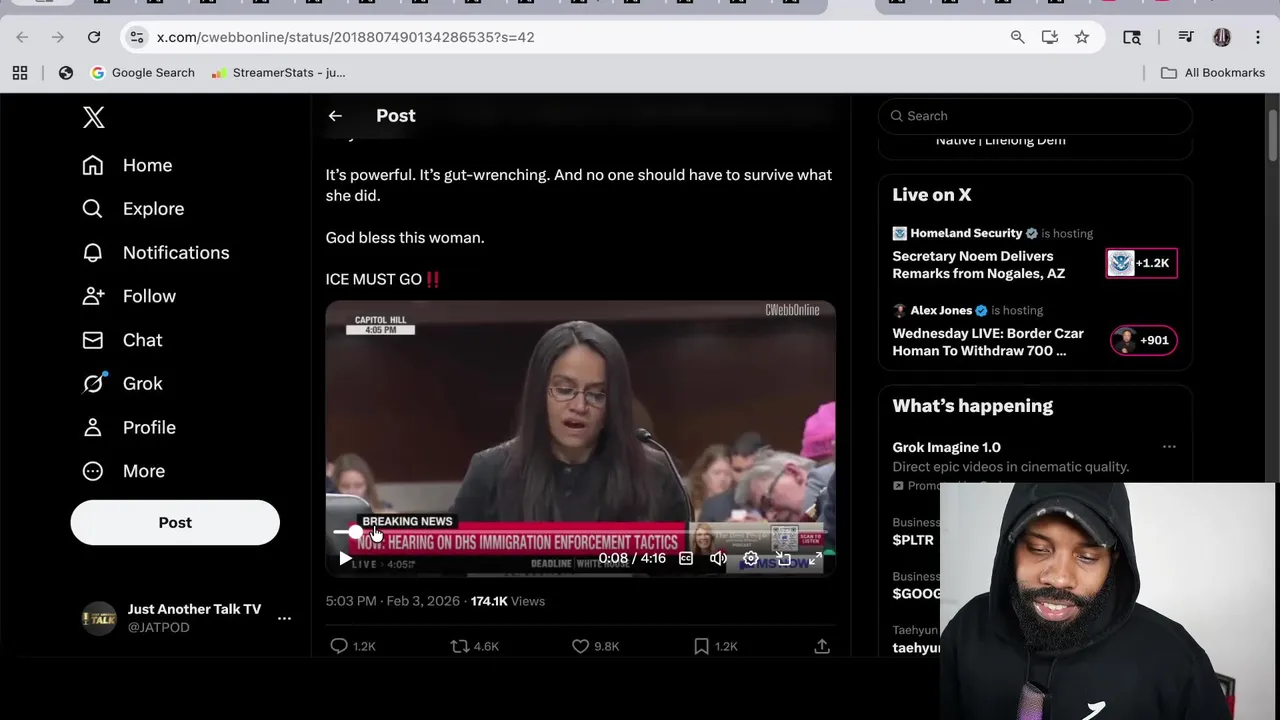Image resolution: width=1280 pixels, height=720 pixels.
Task: Open the browser extensions-side icon next to star
Action: click(x=1132, y=37)
